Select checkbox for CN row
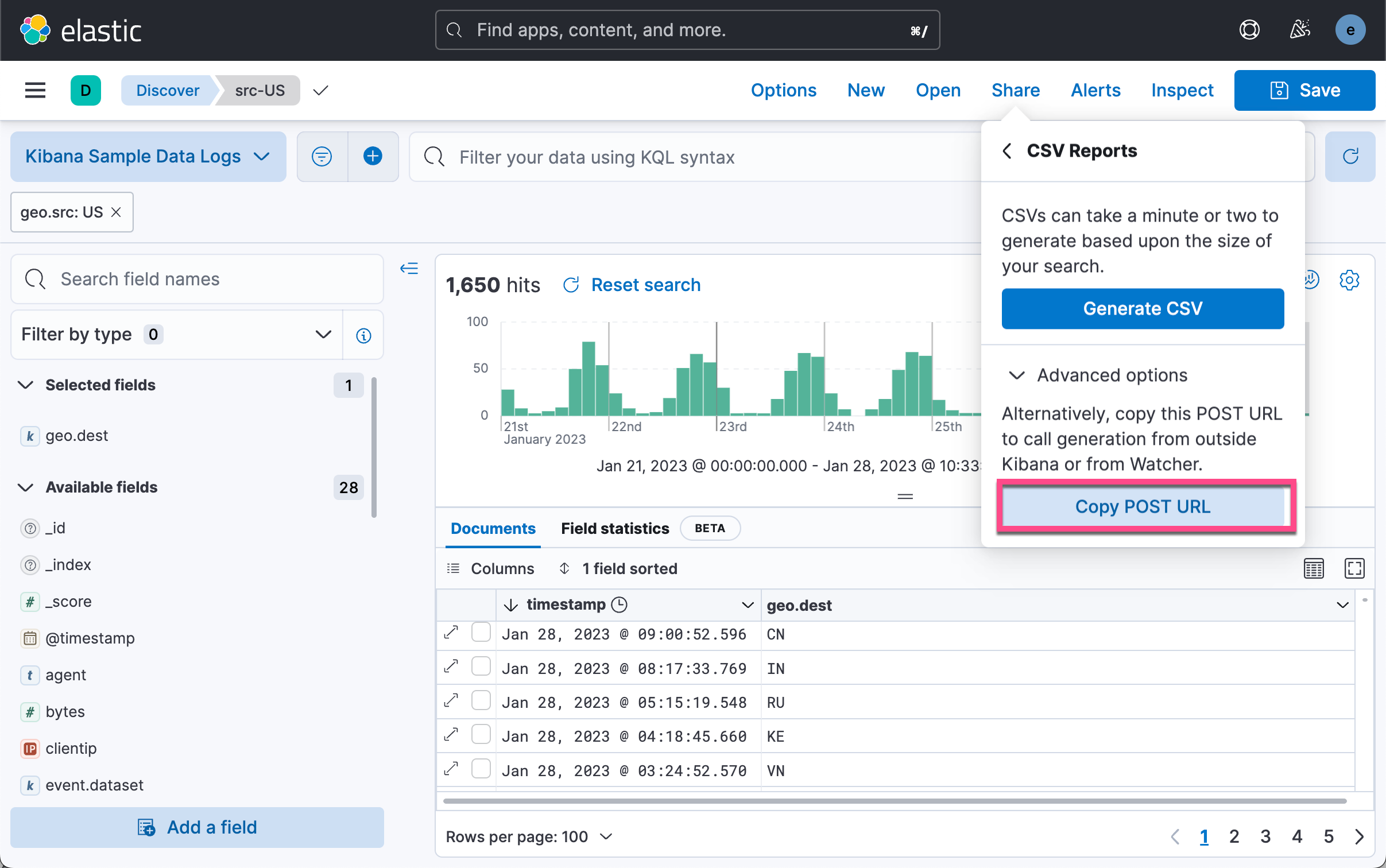1386x868 pixels. coord(481,633)
